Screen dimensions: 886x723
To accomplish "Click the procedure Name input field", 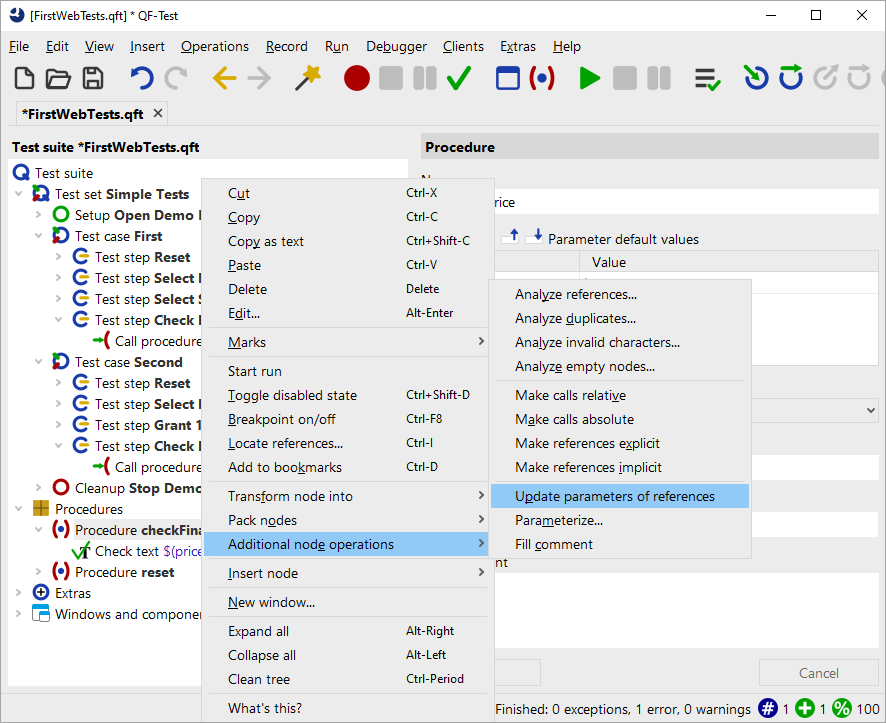I will [687, 202].
